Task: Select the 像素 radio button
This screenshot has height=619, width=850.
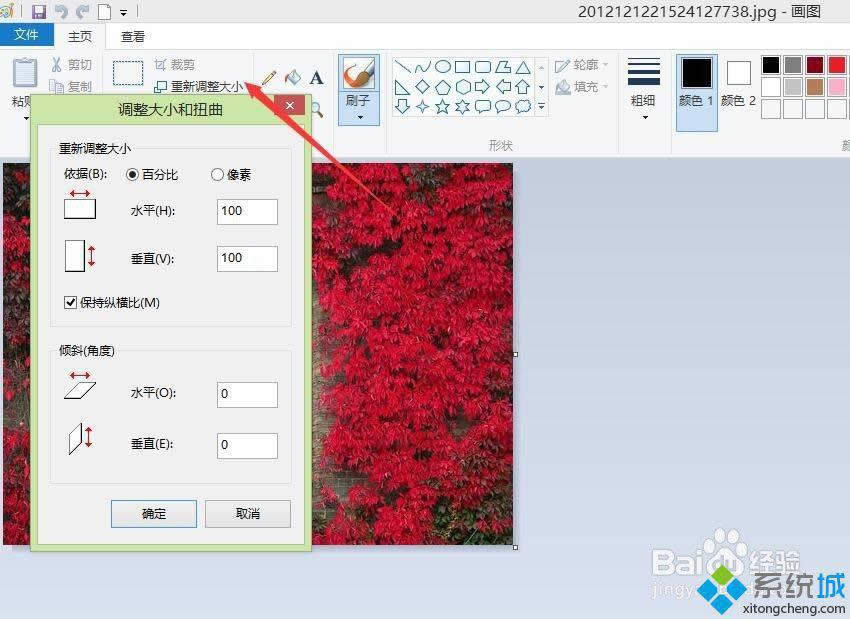Action: [x=217, y=174]
